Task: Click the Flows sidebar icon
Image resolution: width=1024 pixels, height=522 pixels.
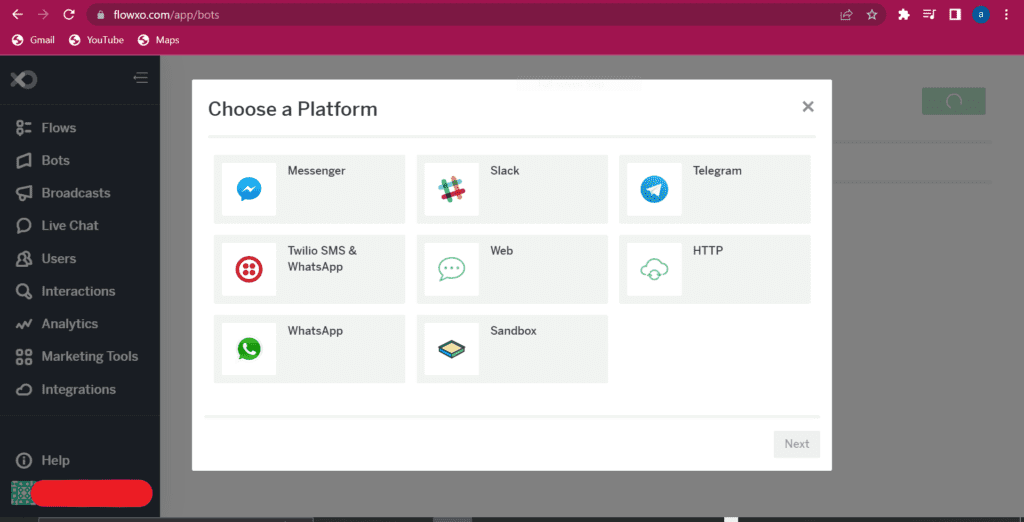Action: tap(24, 128)
